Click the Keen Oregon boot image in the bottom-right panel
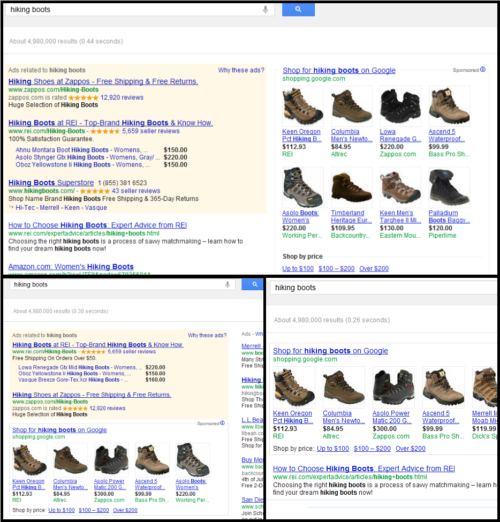This screenshot has height=522, width=500. click(x=294, y=388)
